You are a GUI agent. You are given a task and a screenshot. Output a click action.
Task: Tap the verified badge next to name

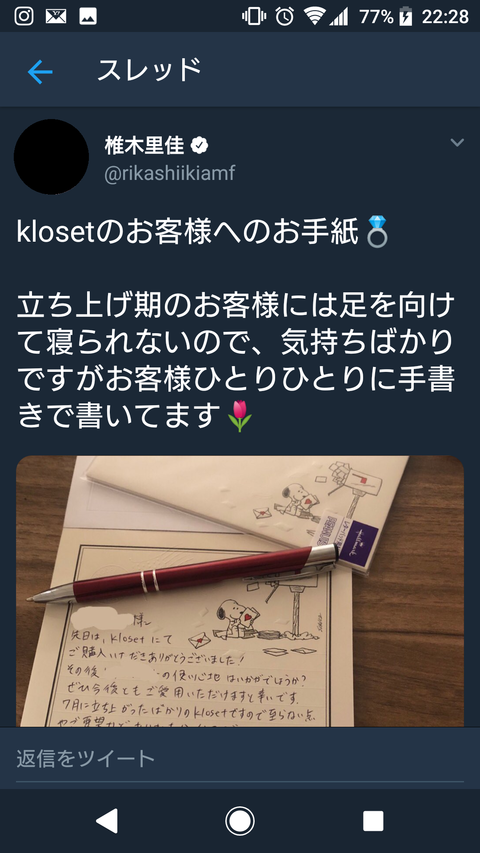tap(199, 146)
